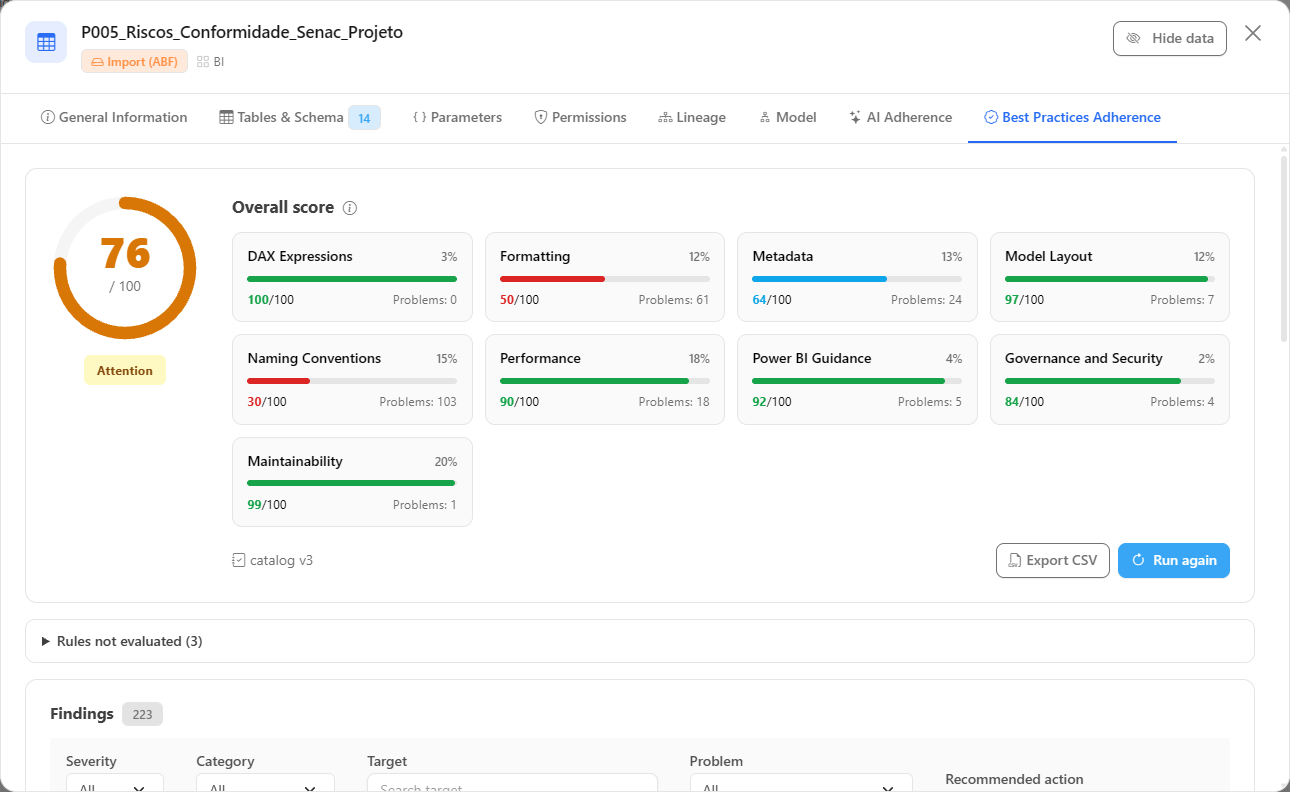The width and height of the screenshot is (1290, 792).
Task: Switch to the General Information tab
Action: (114, 118)
